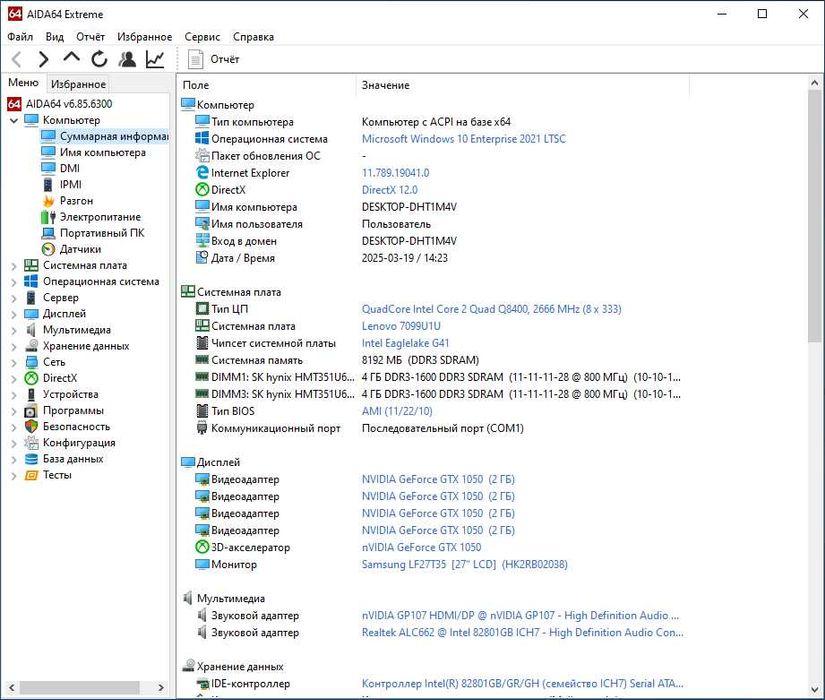The width and height of the screenshot is (825, 700).
Task: Select the Разгон flame icon item
Action: click(x=75, y=201)
